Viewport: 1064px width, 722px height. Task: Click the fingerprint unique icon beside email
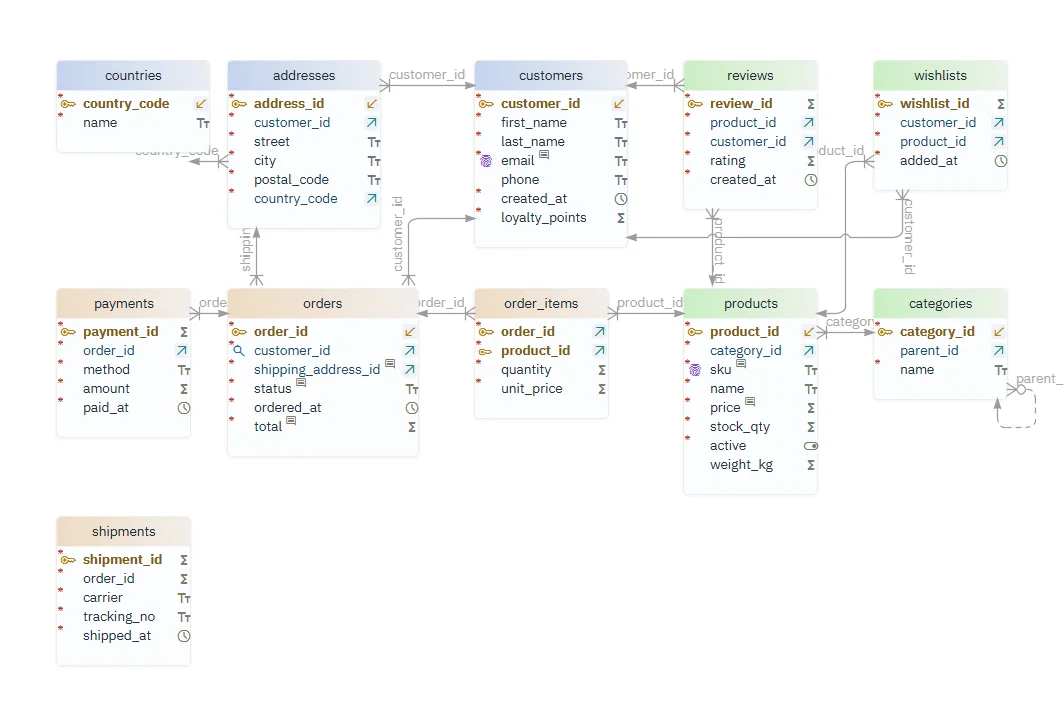pos(486,161)
